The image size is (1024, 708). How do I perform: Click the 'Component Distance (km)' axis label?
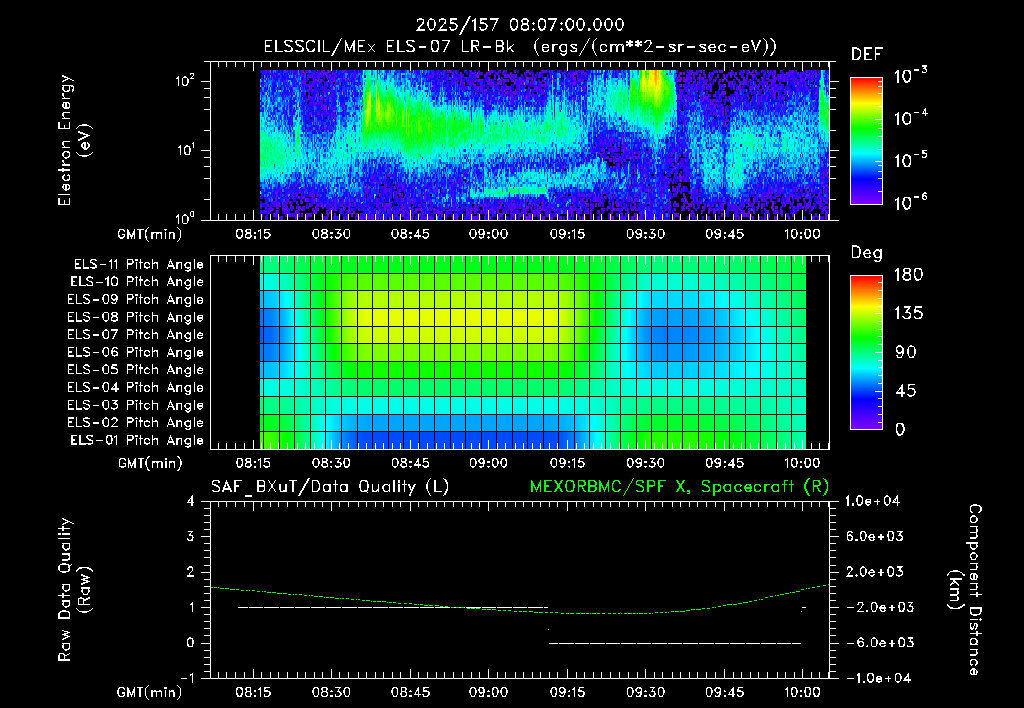coord(966,590)
